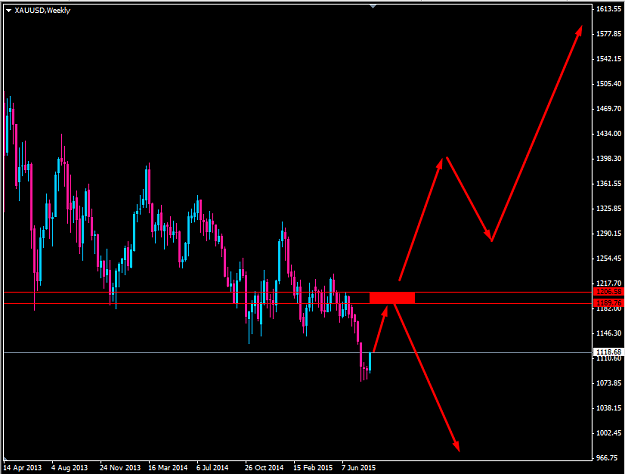Click the 16 Mar 2014 date label
Viewport: 625px width, 474px height.
168,468
